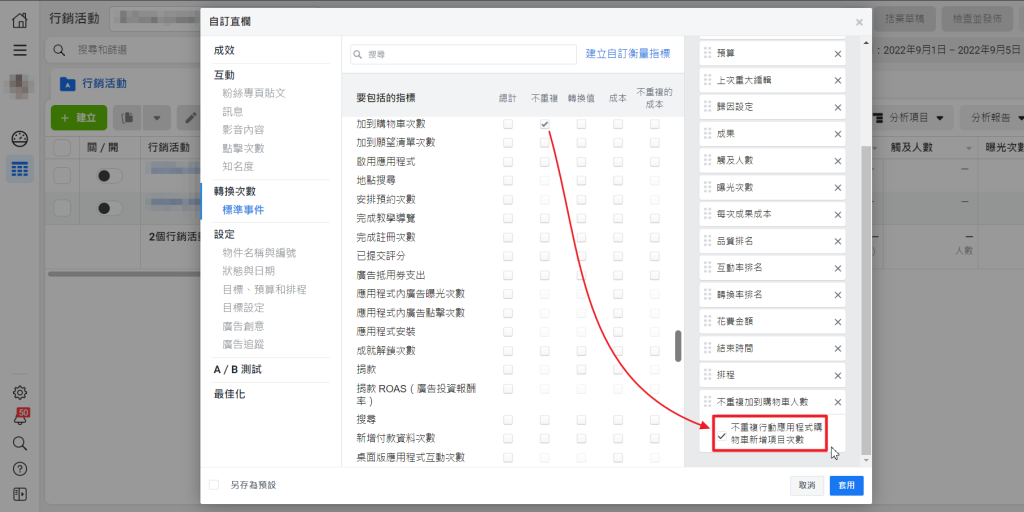Select 物件名稱與編號 under 設定

pyautogui.click(x=259, y=253)
